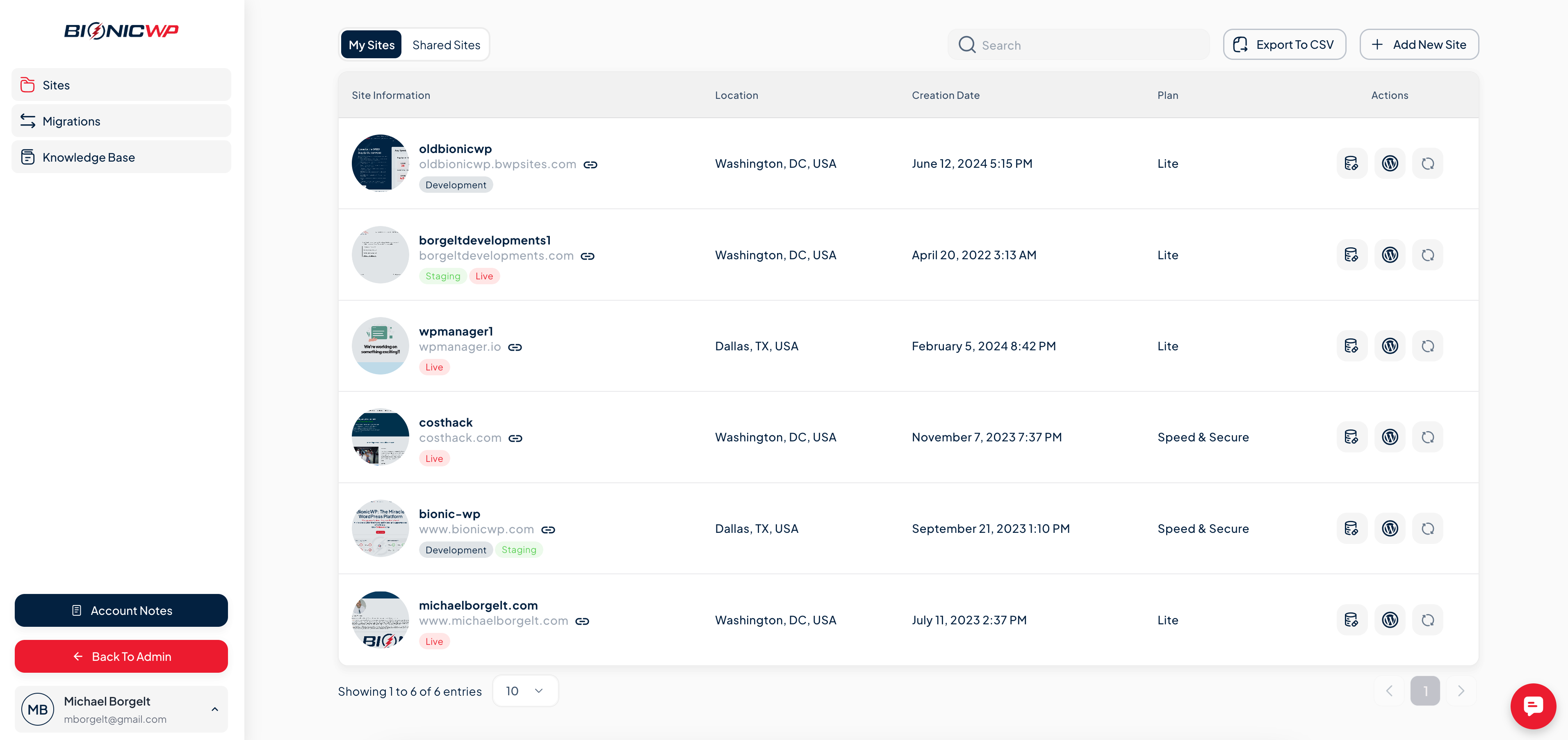Click link icon beside oldbionicwp.bwpsites.com
Screen dimensions: 1568x740
(x=590, y=164)
